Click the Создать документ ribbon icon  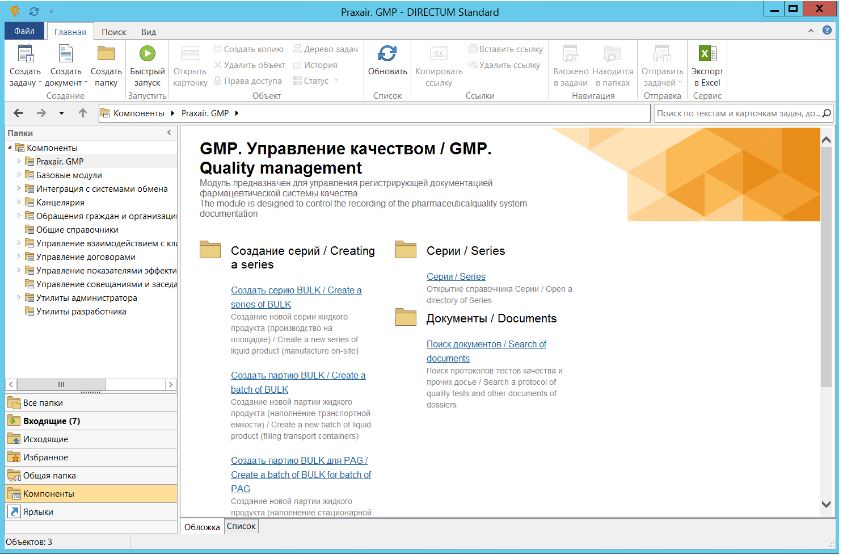[x=66, y=54]
